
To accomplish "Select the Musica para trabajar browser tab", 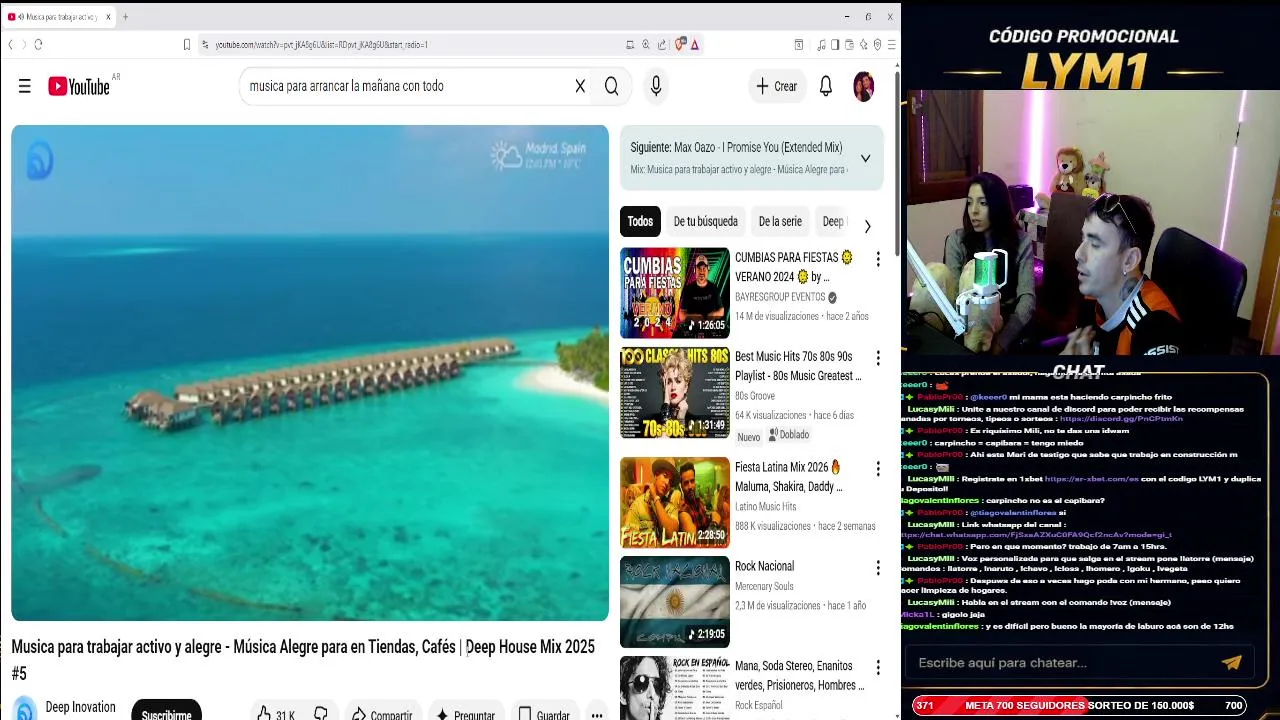I will (x=58, y=17).
